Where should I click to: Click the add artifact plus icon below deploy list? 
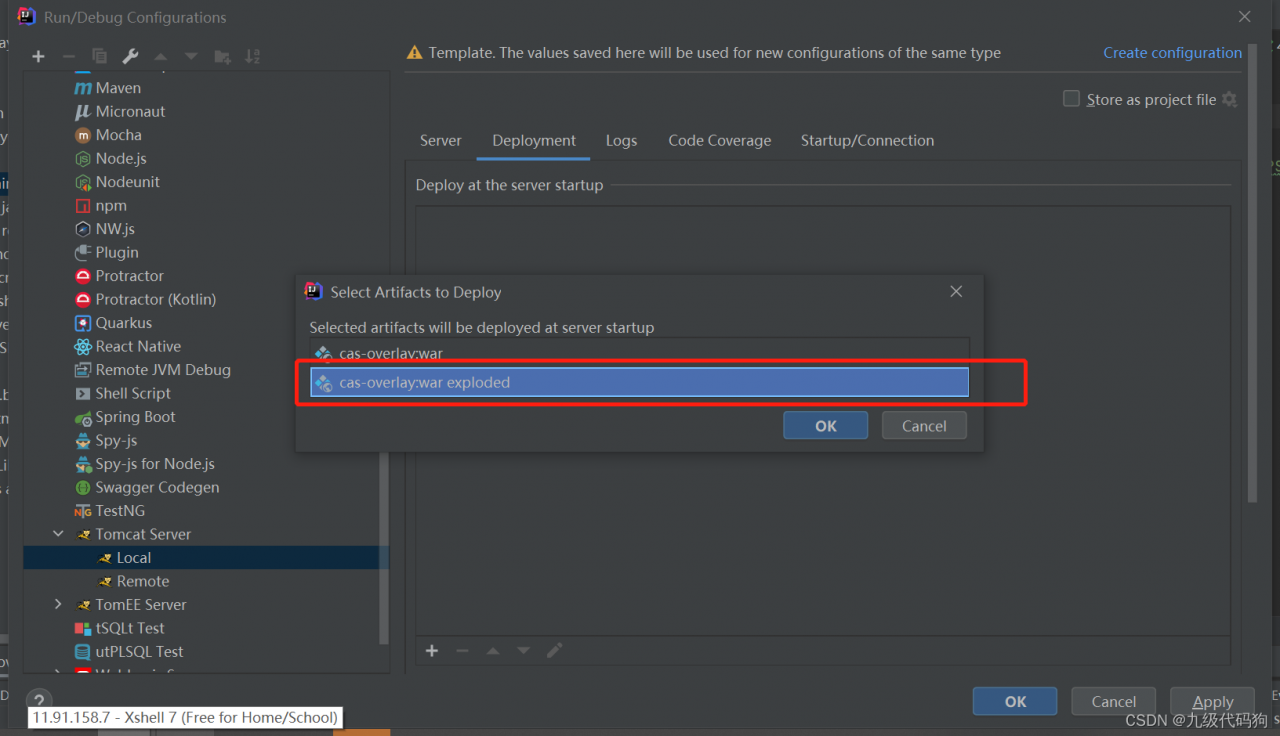click(x=432, y=651)
